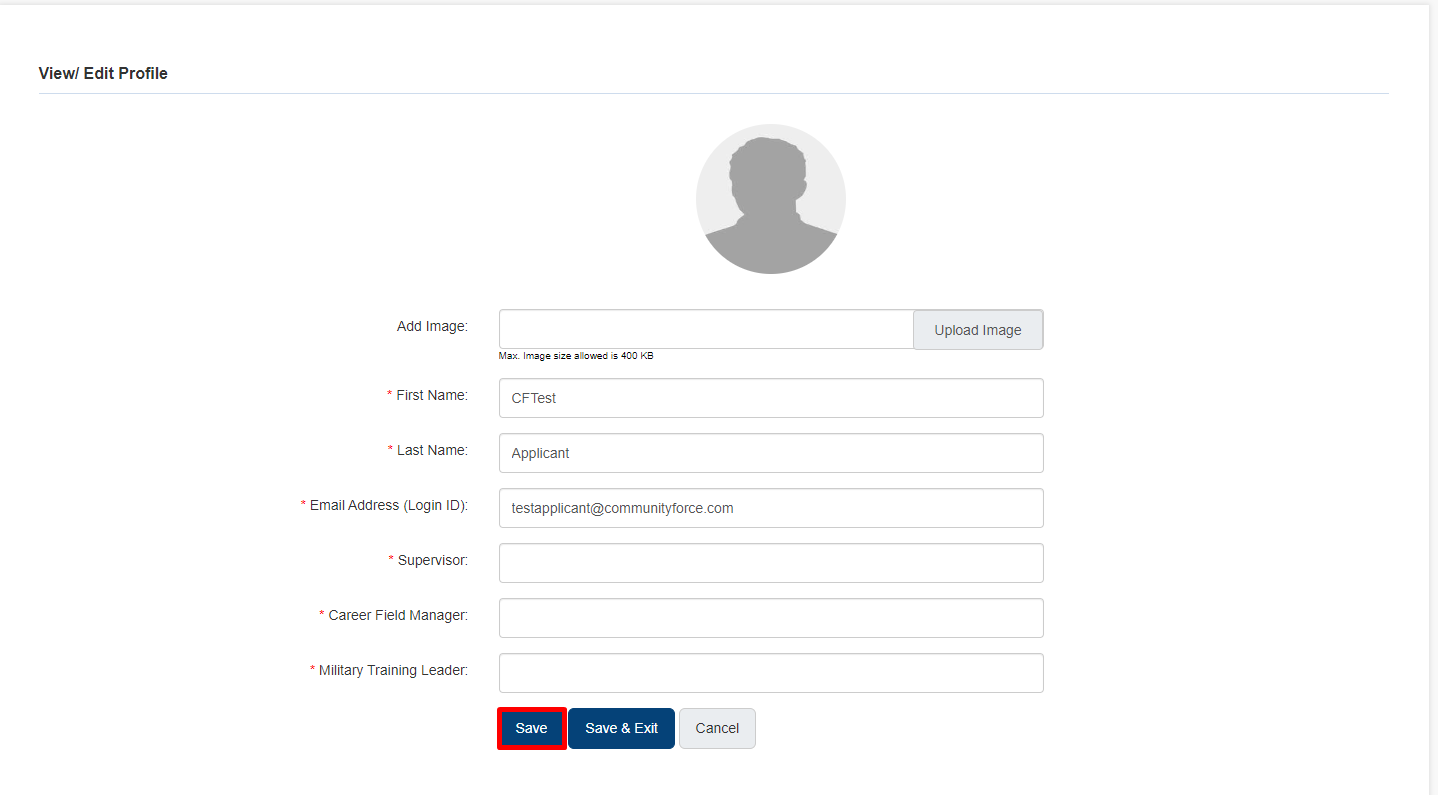Click the profile avatar placeholder image
1438x795 pixels.
pos(771,199)
